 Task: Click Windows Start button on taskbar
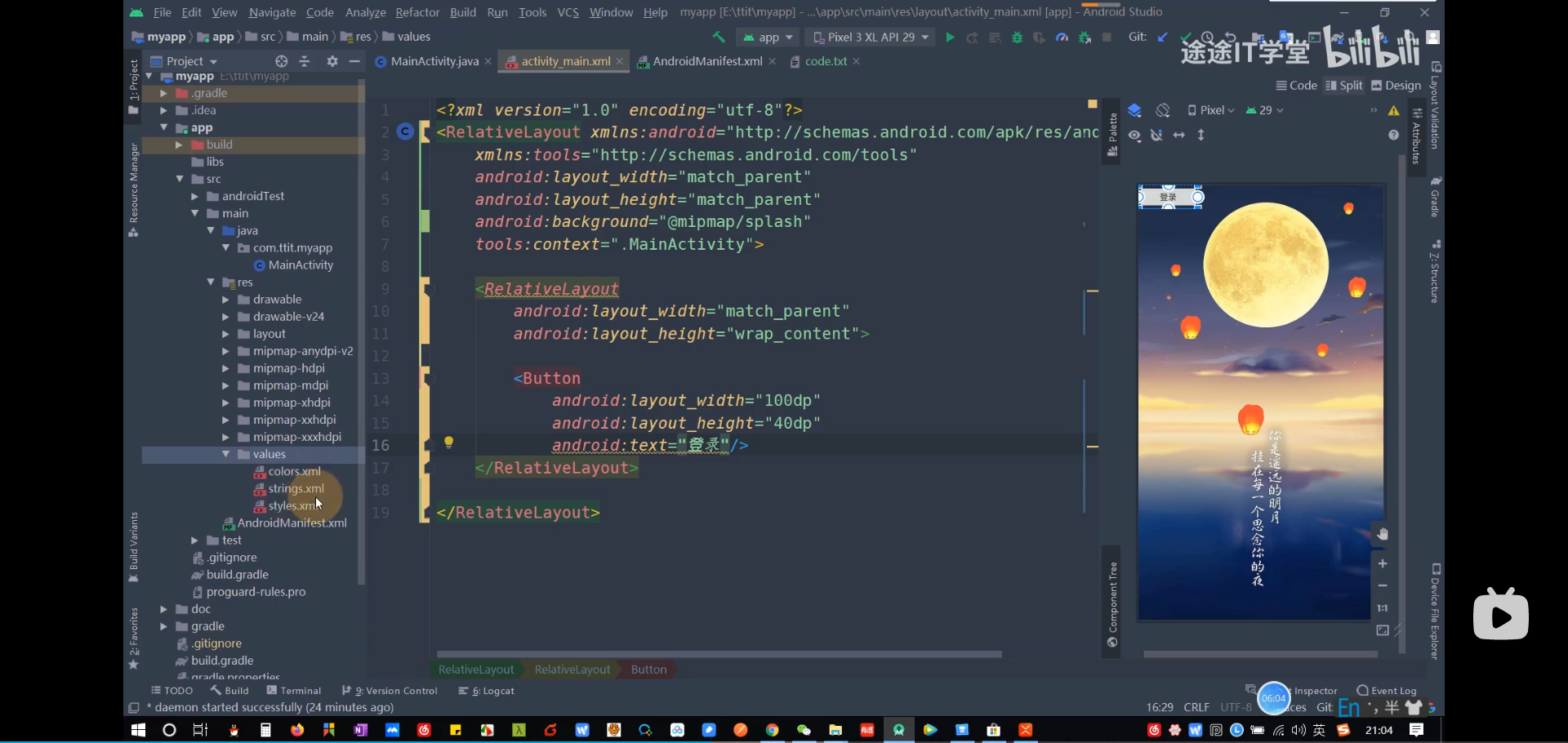click(138, 730)
